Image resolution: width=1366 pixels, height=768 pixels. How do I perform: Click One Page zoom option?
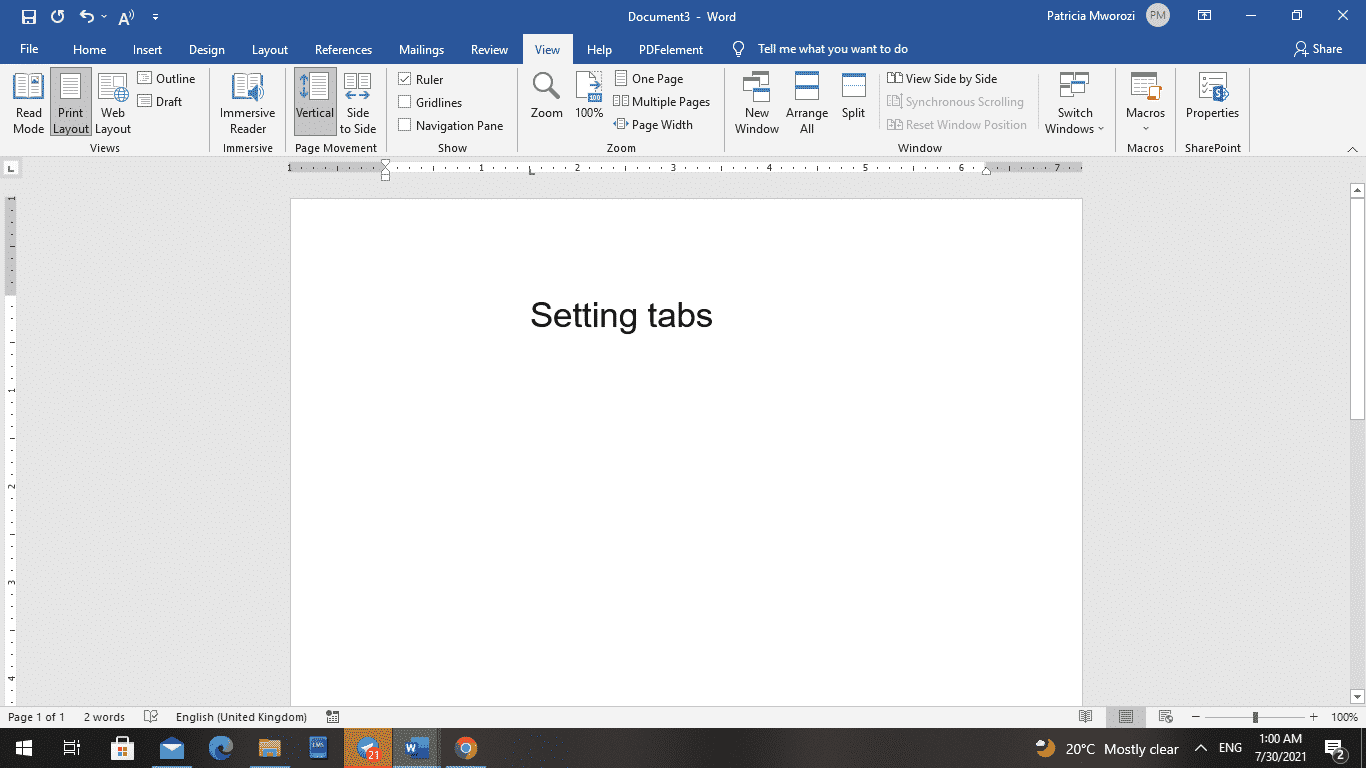pos(648,78)
